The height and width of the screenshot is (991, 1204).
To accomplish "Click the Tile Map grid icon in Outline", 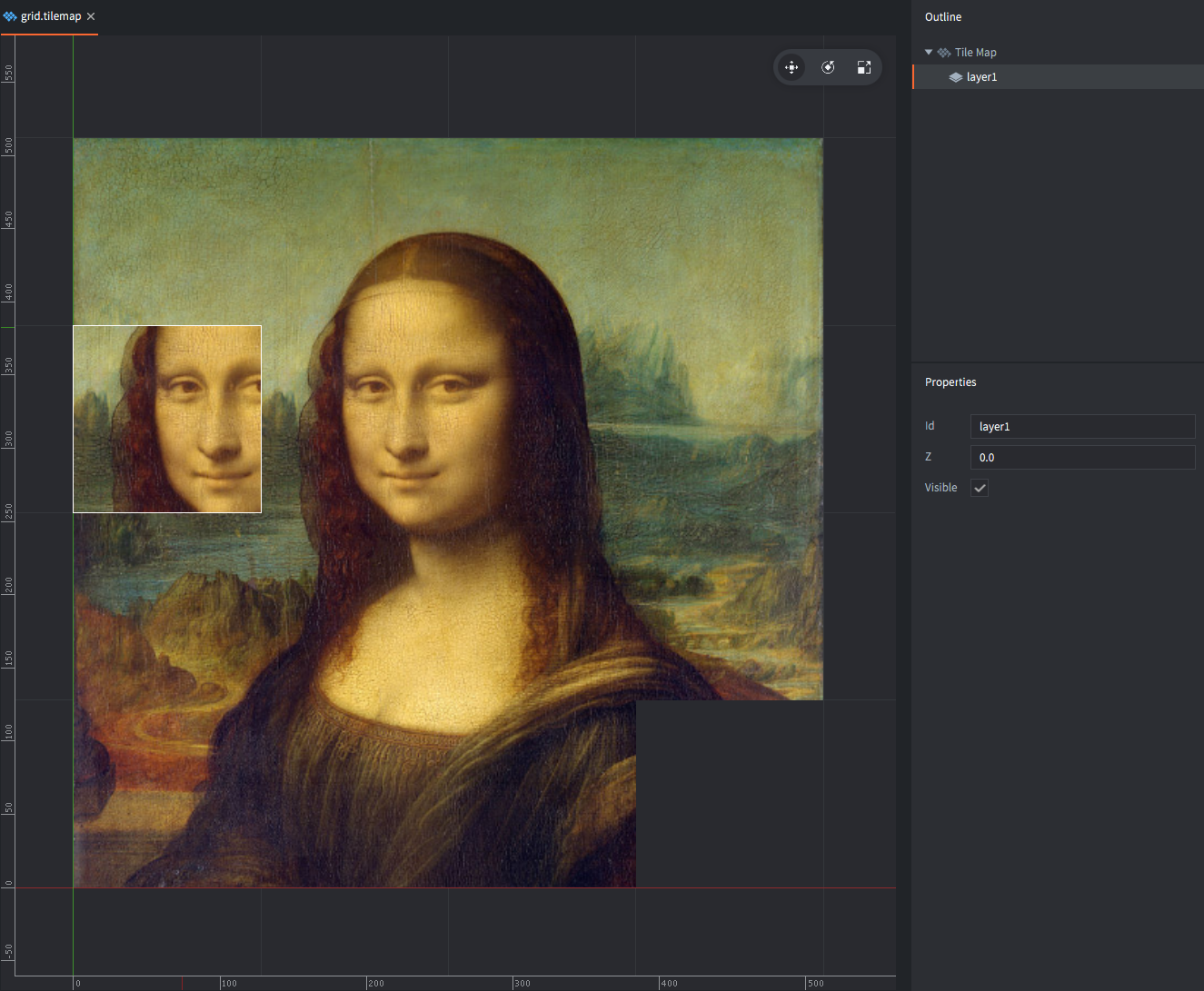I will point(944,53).
